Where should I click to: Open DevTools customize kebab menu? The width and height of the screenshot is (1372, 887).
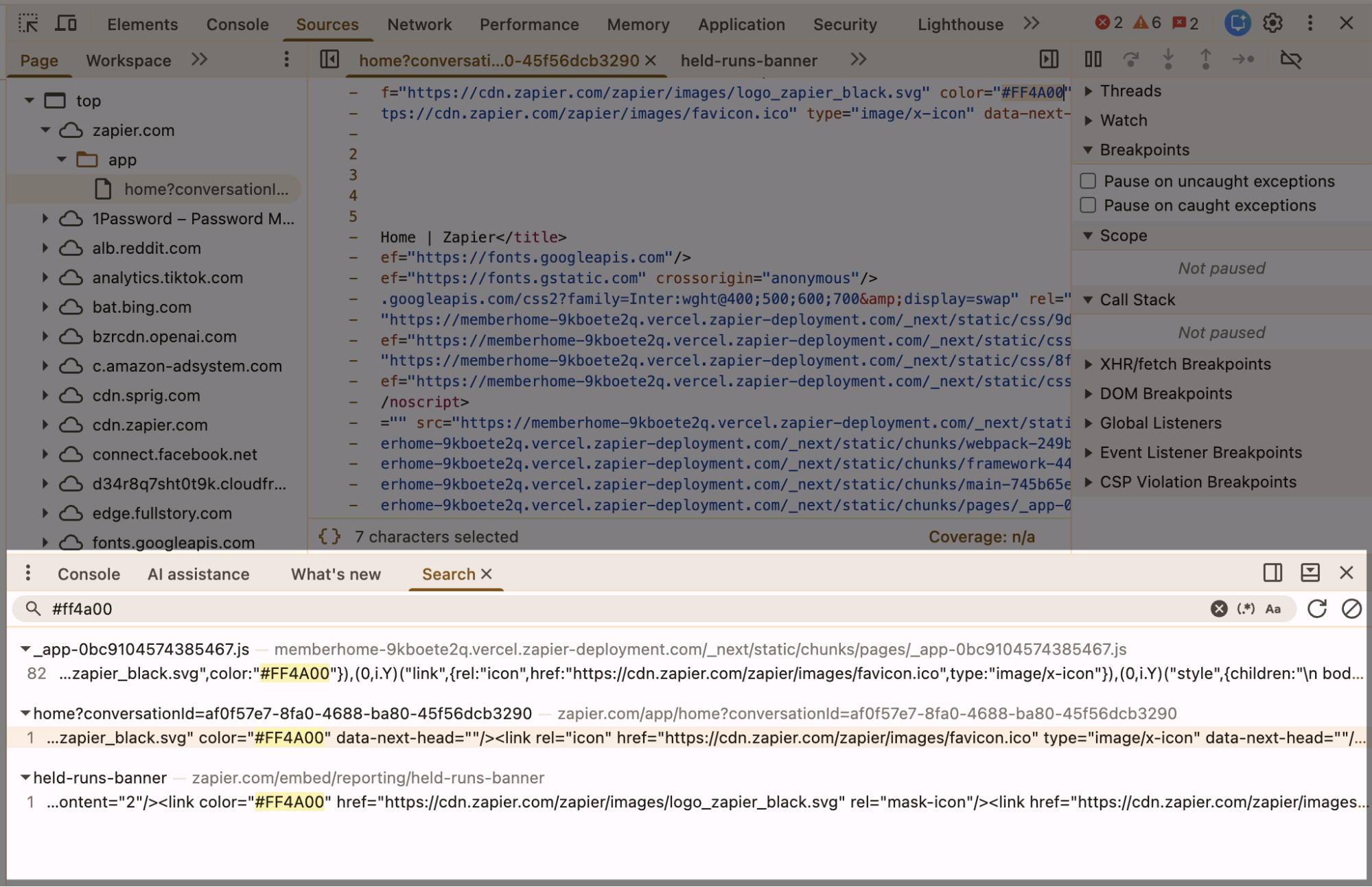[1310, 23]
